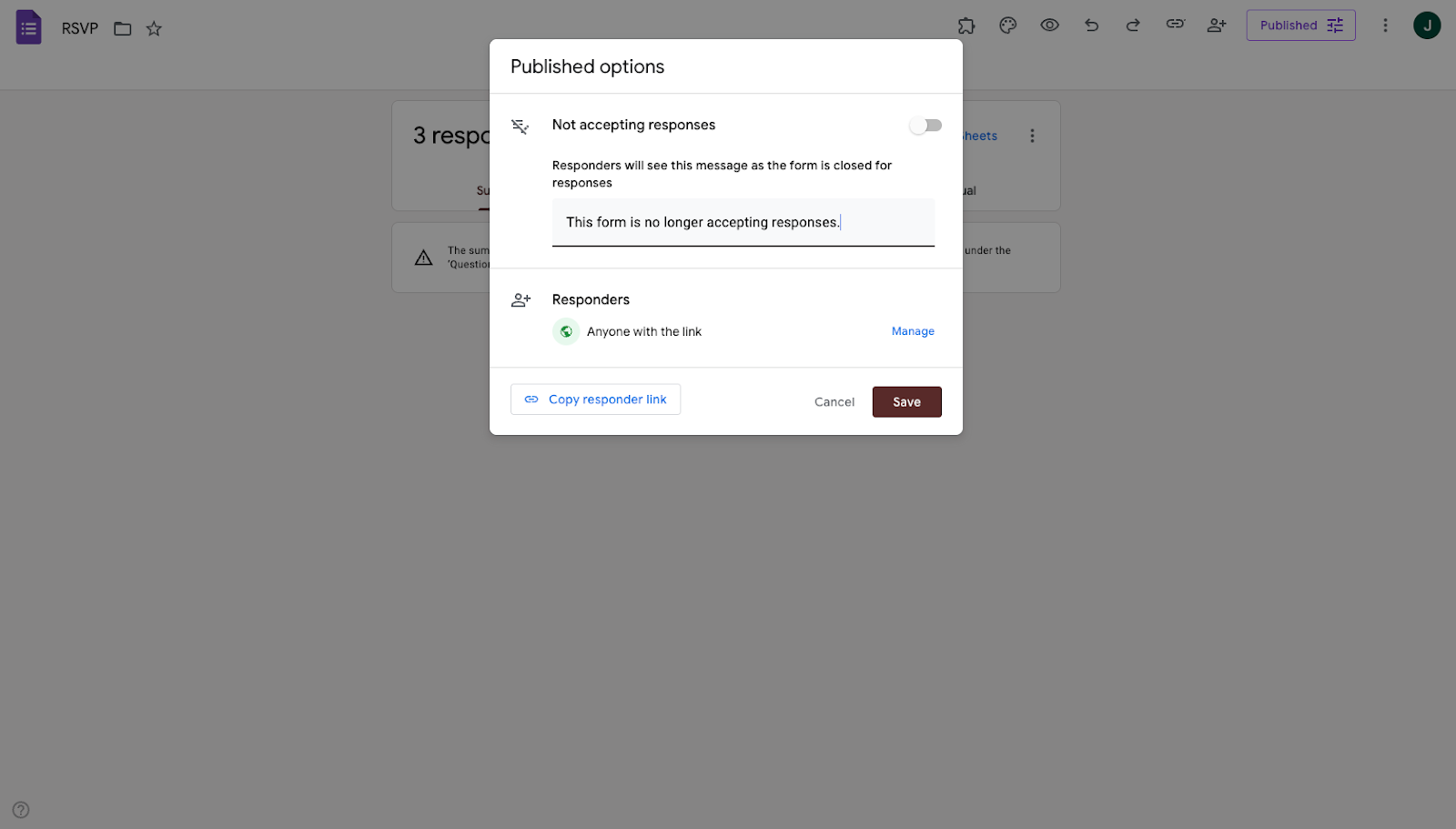Preview the form using the eye icon
This screenshot has height=829, width=1456.
(x=1049, y=25)
